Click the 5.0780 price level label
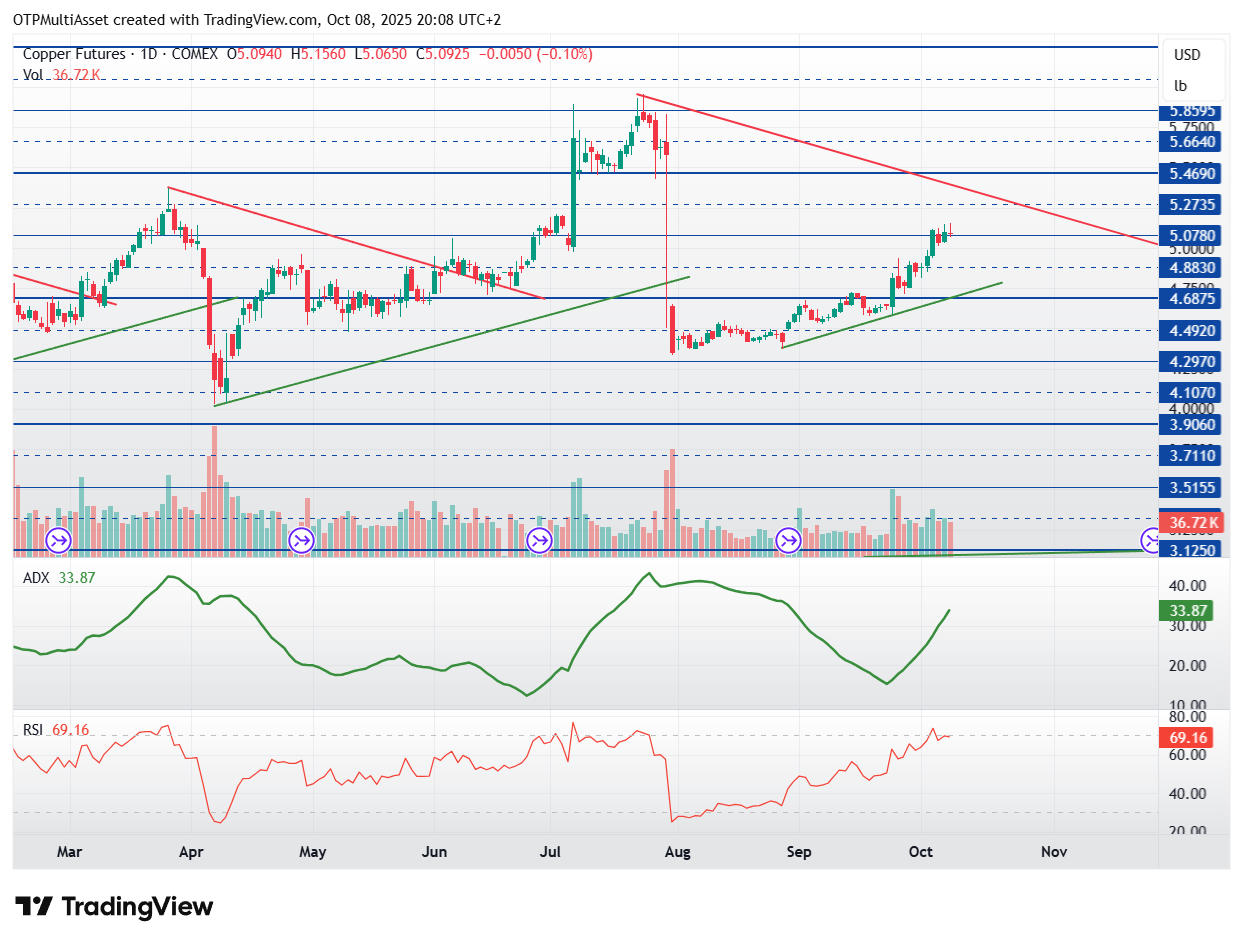Viewport: 1243px width, 944px height. coord(1191,236)
